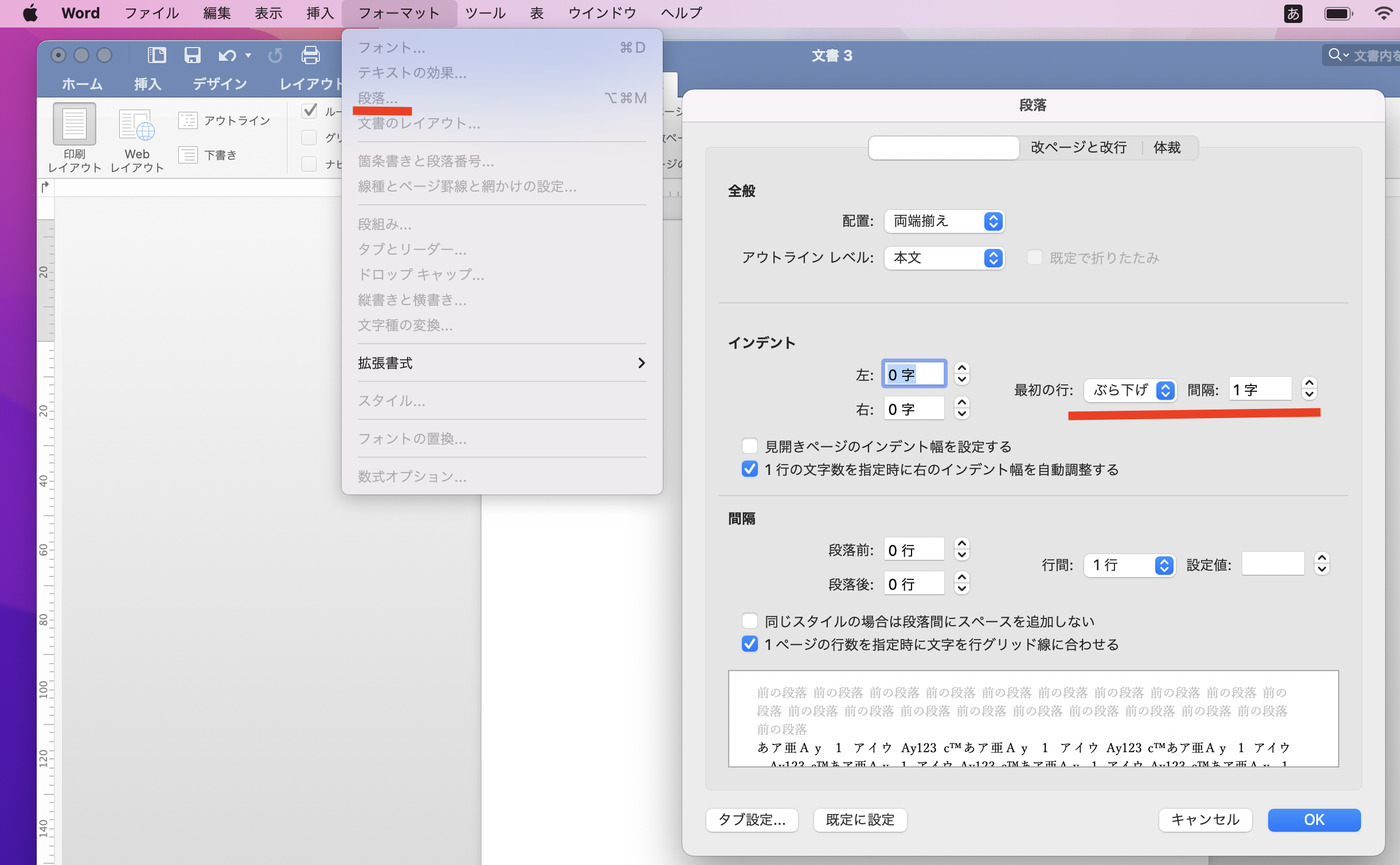The height and width of the screenshot is (865, 1400).
Task: Select the 挿入 ribbon tab
Action: pyautogui.click(x=147, y=84)
